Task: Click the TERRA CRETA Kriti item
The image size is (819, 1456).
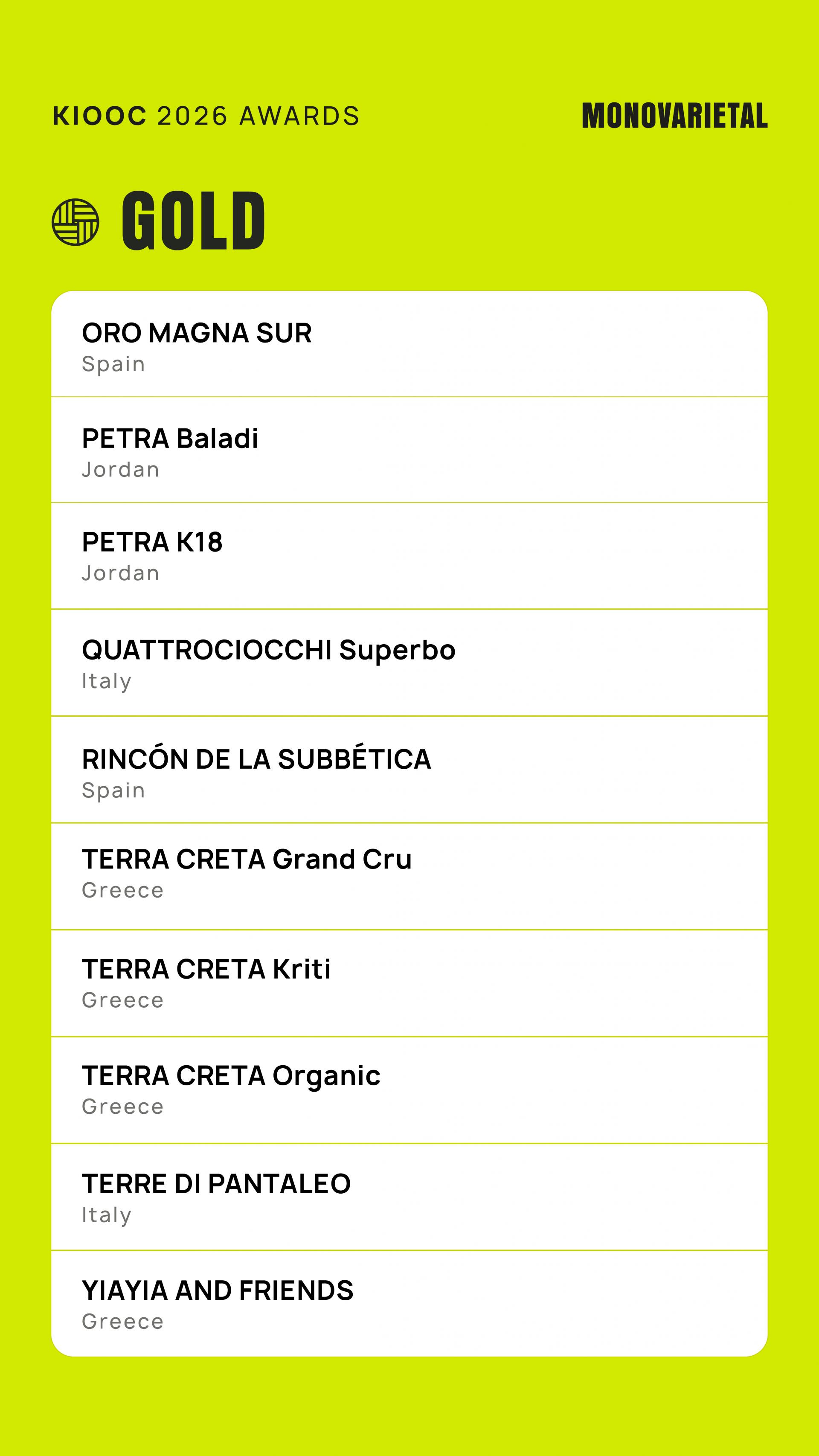Action: coord(409,983)
